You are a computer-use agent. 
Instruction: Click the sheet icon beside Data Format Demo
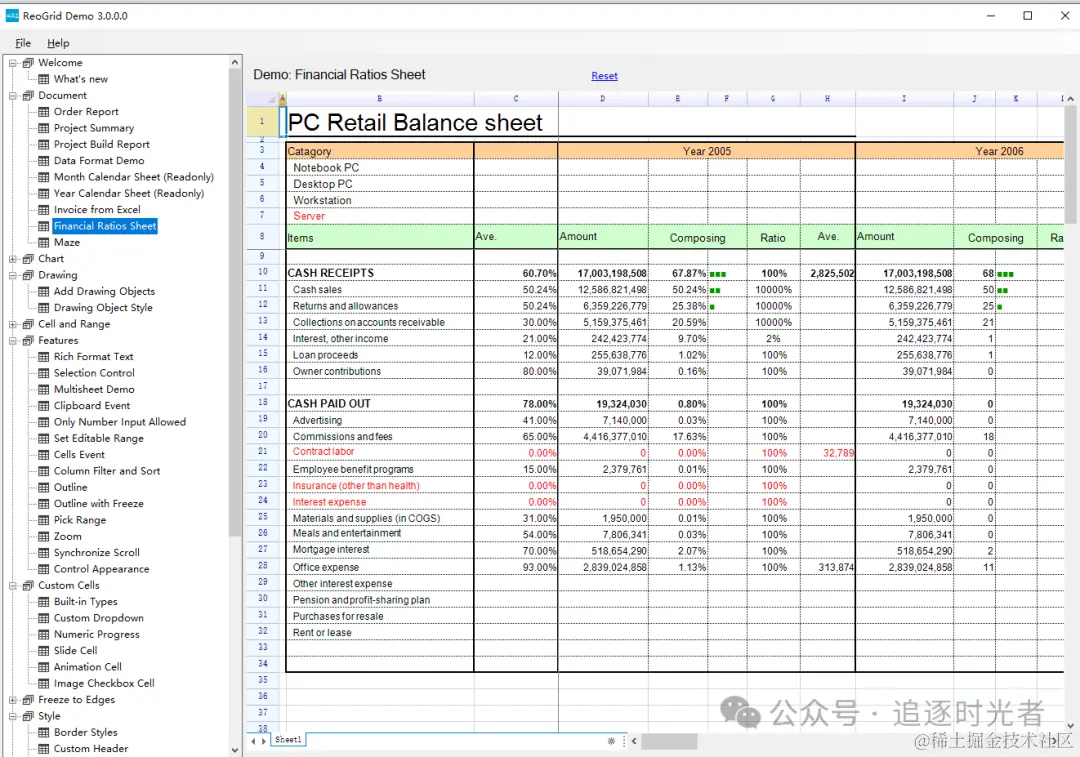coord(43,160)
